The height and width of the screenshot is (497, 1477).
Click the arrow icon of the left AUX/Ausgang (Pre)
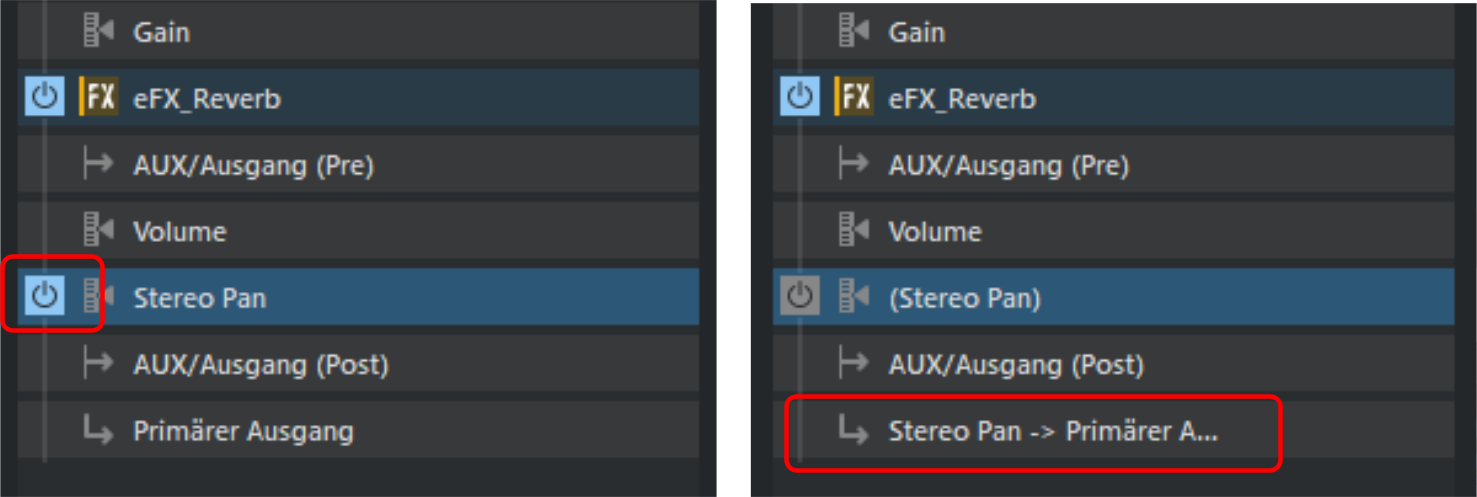(98, 165)
